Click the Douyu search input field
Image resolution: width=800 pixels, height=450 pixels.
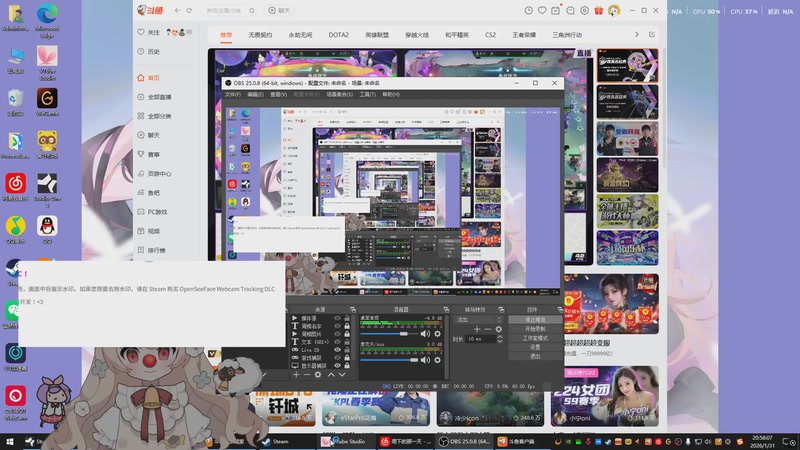226,10
